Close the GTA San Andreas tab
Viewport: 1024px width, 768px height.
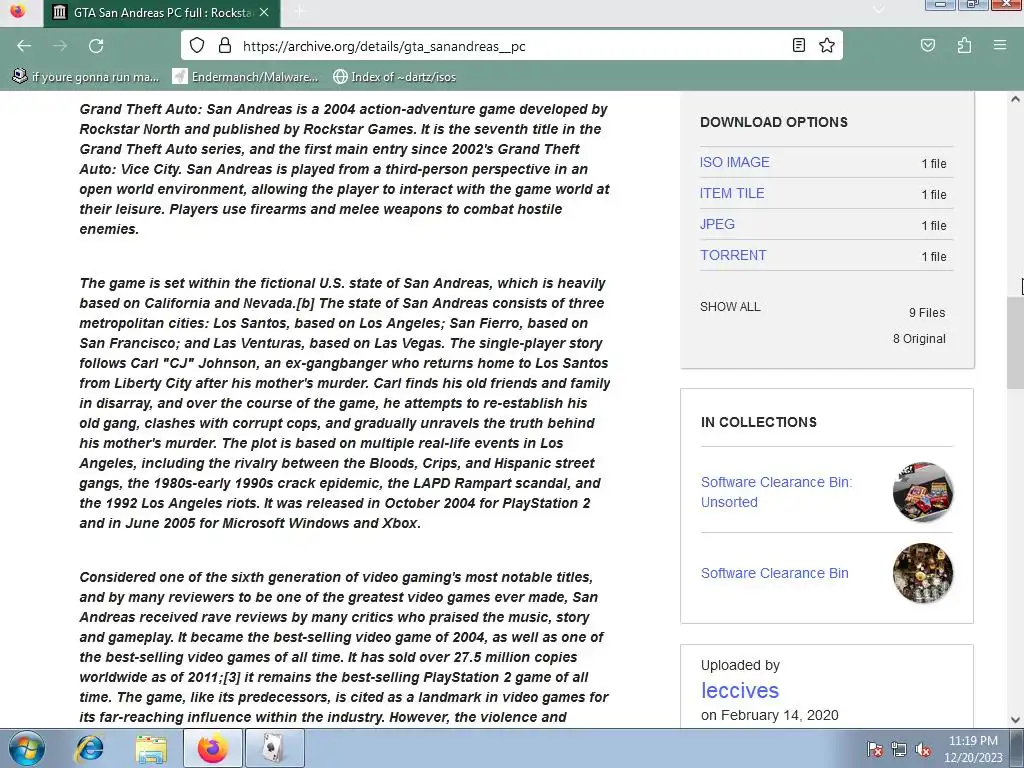click(x=264, y=12)
